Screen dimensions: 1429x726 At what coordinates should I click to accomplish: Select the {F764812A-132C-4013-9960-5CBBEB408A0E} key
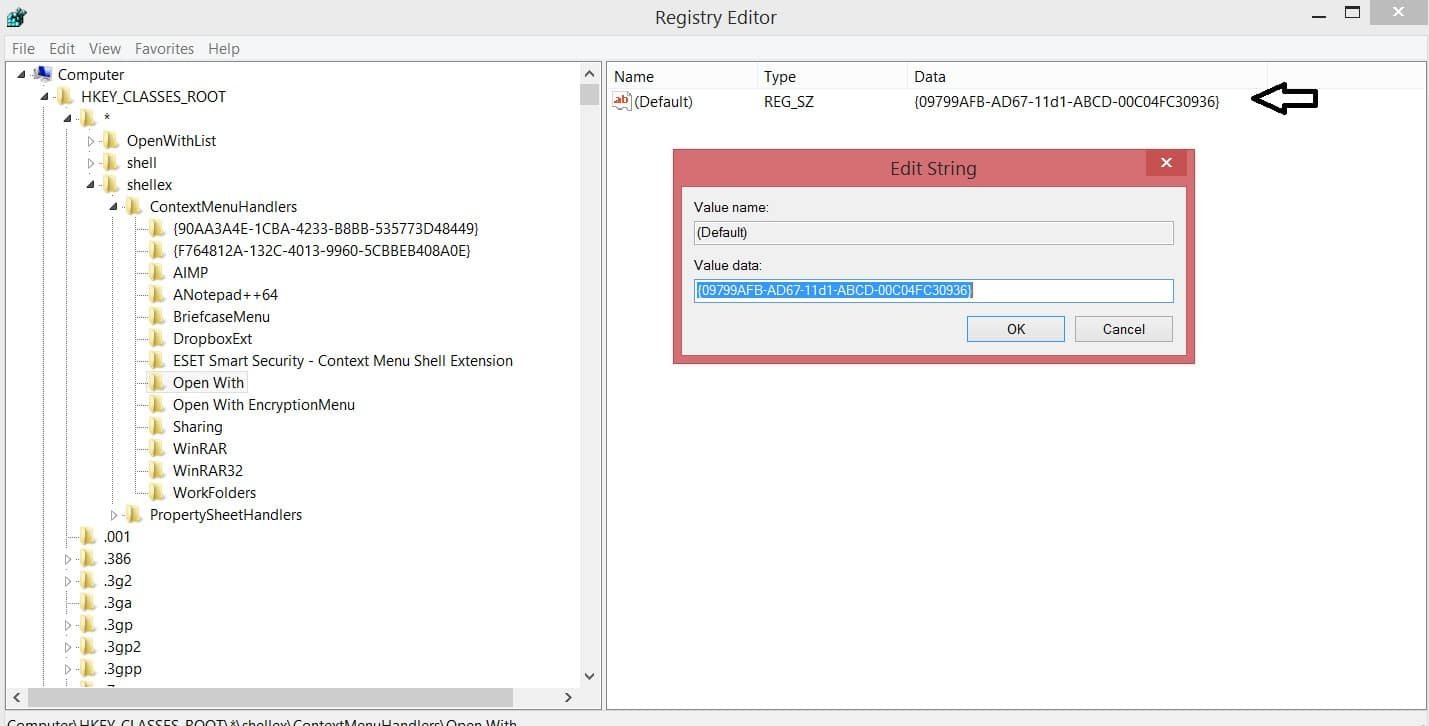click(321, 251)
